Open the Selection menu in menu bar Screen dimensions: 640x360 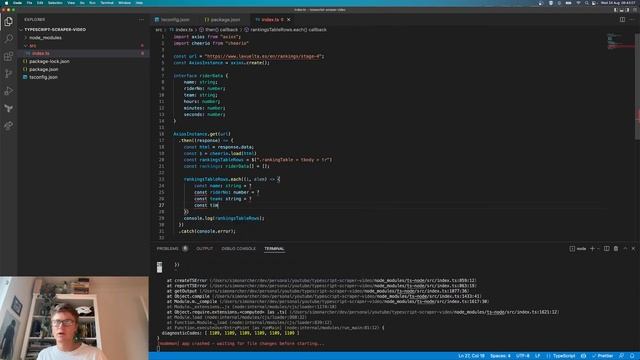pyautogui.click(x=55, y=3)
